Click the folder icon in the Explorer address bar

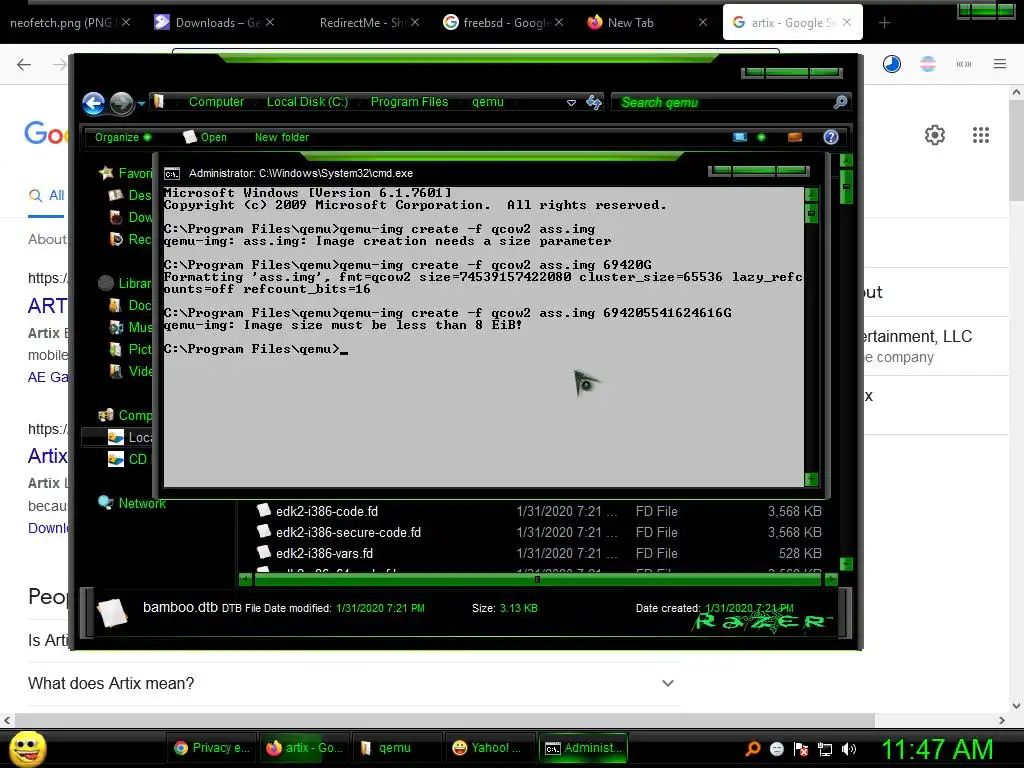tap(159, 101)
